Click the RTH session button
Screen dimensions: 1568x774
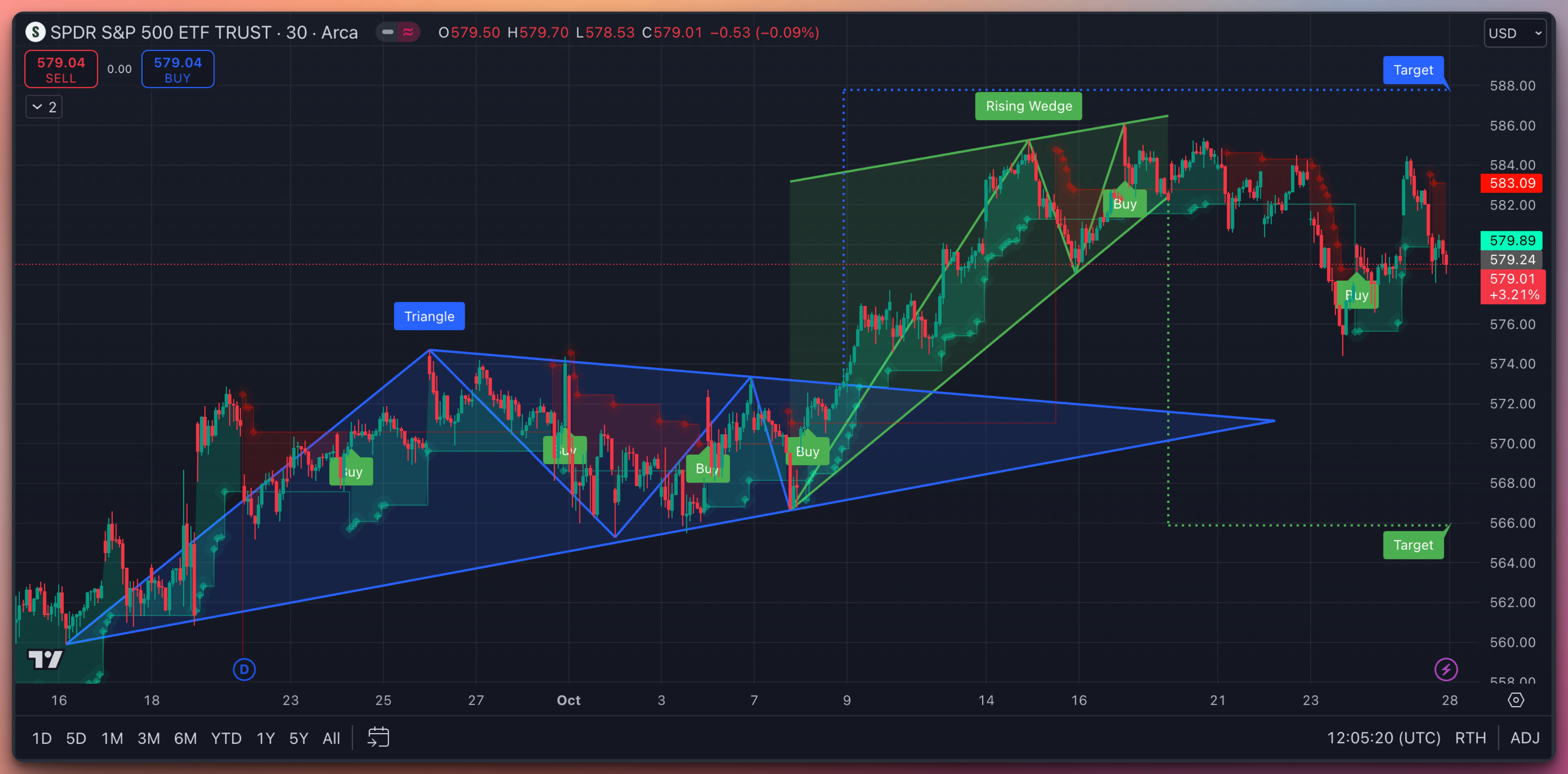(x=1470, y=738)
